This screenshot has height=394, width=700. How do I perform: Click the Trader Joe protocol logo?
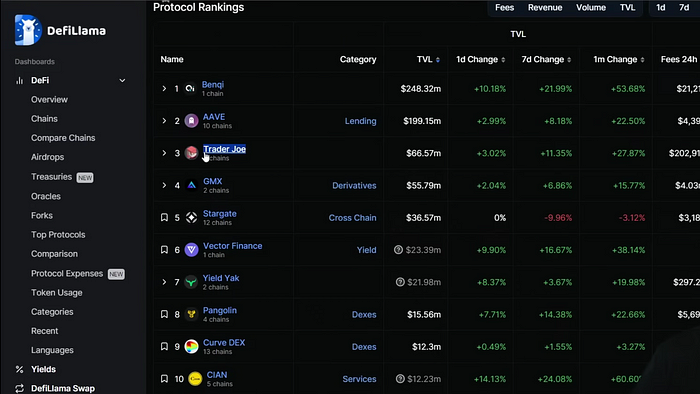pyautogui.click(x=191, y=153)
